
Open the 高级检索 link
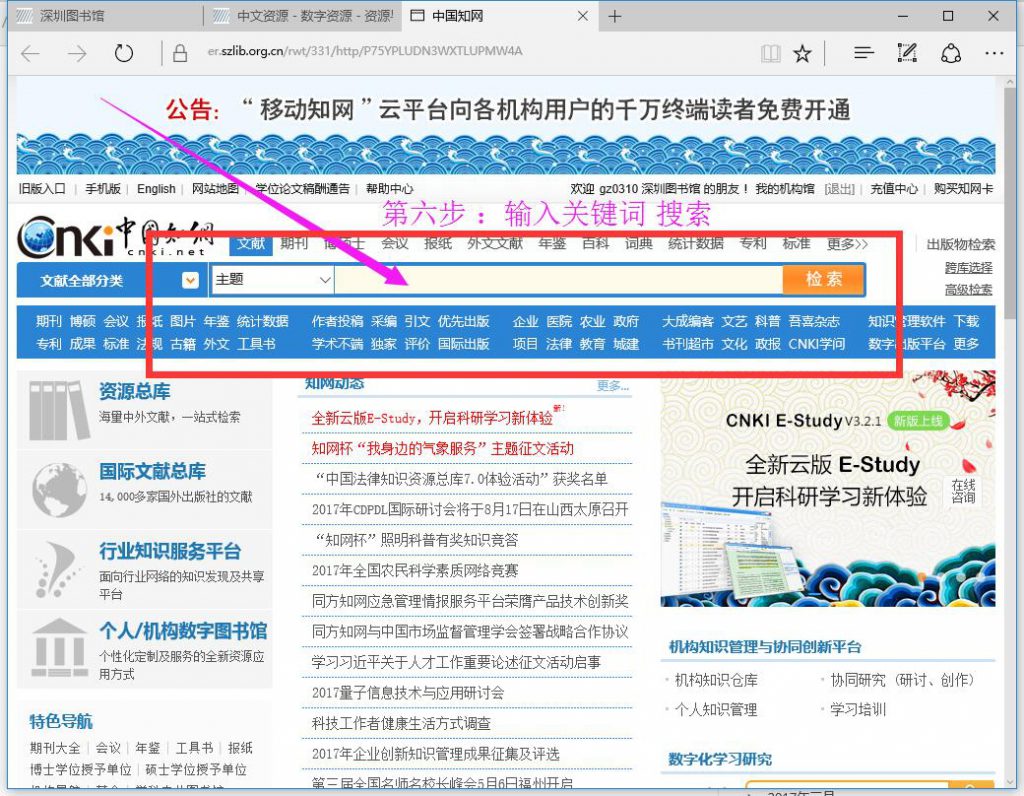click(x=968, y=290)
